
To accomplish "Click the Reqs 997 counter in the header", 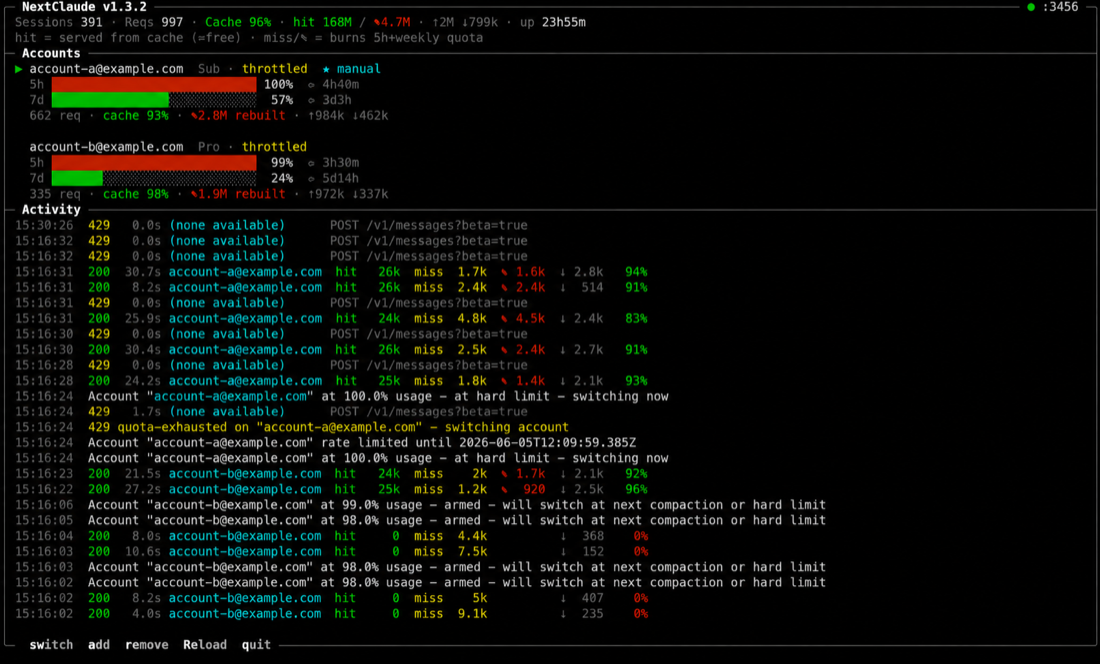I will click(154, 22).
